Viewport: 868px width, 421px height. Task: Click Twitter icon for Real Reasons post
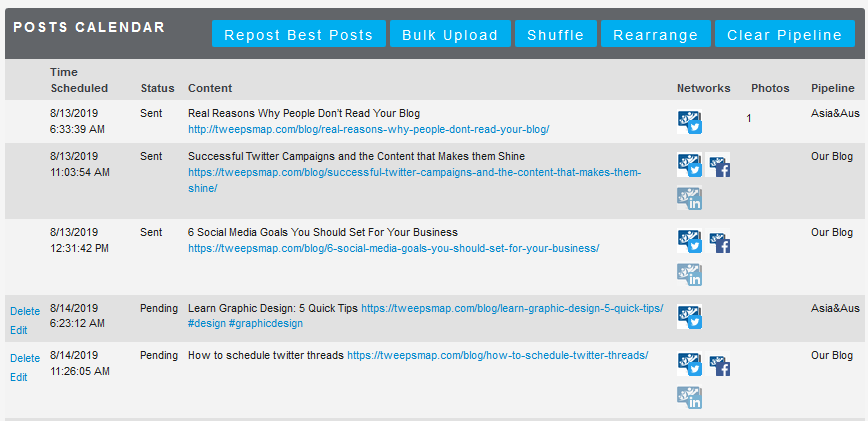[690, 122]
